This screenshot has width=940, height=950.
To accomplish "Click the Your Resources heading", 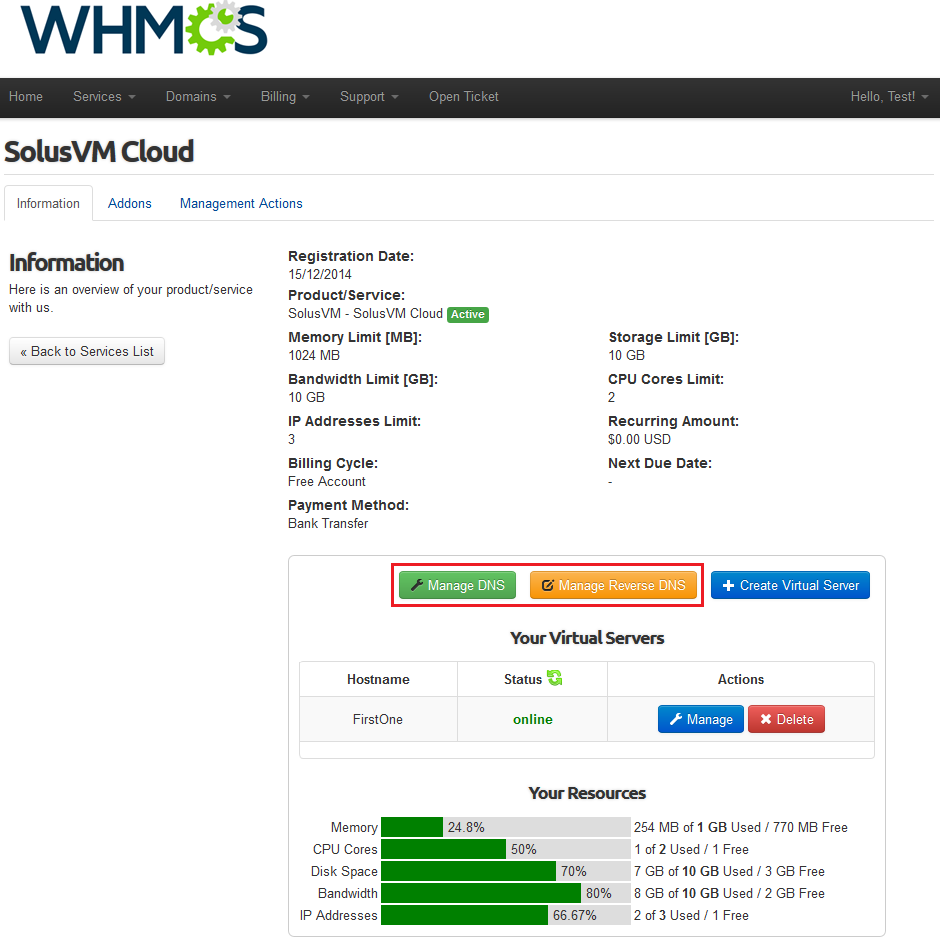I will (x=587, y=793).
